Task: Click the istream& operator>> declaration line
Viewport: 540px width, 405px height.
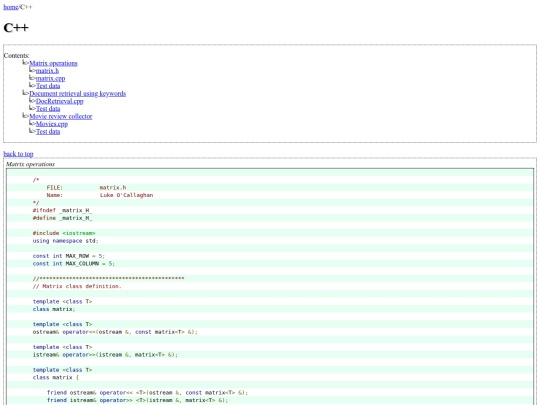Action: [x=105, y=354]
